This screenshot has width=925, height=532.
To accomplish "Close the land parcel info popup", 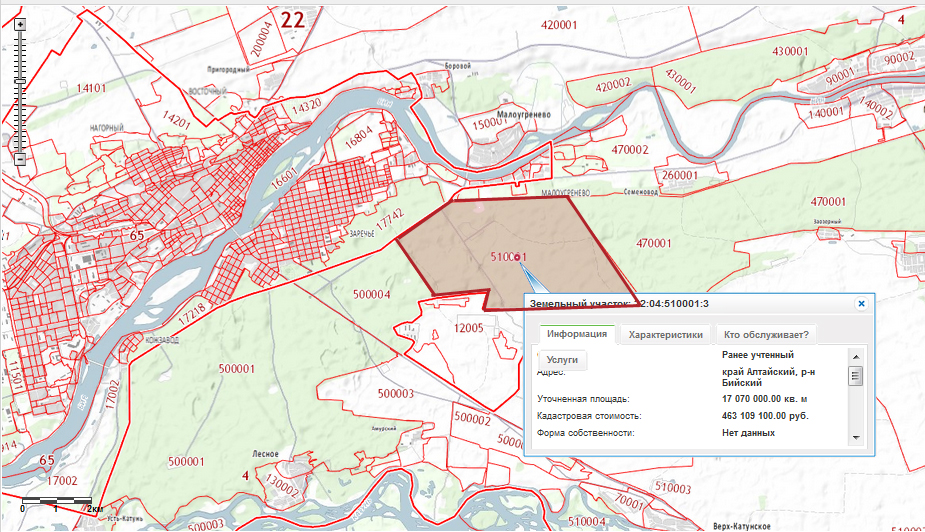I will [860, 303].
